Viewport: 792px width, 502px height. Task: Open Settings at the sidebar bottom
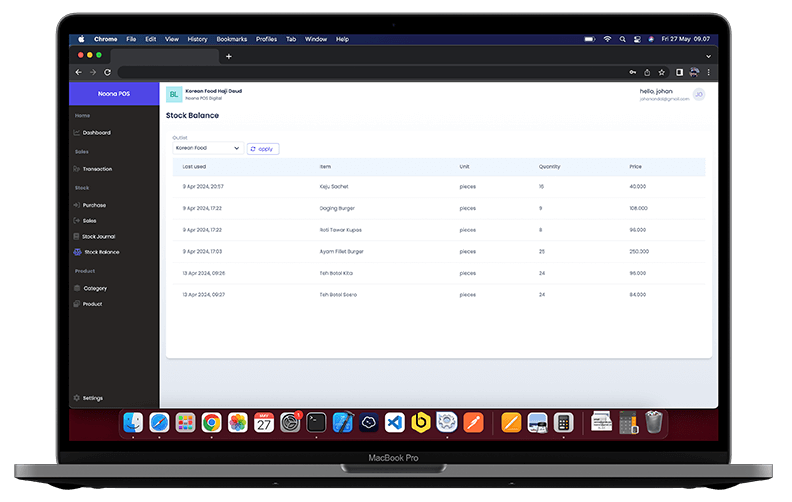[92, 398]
